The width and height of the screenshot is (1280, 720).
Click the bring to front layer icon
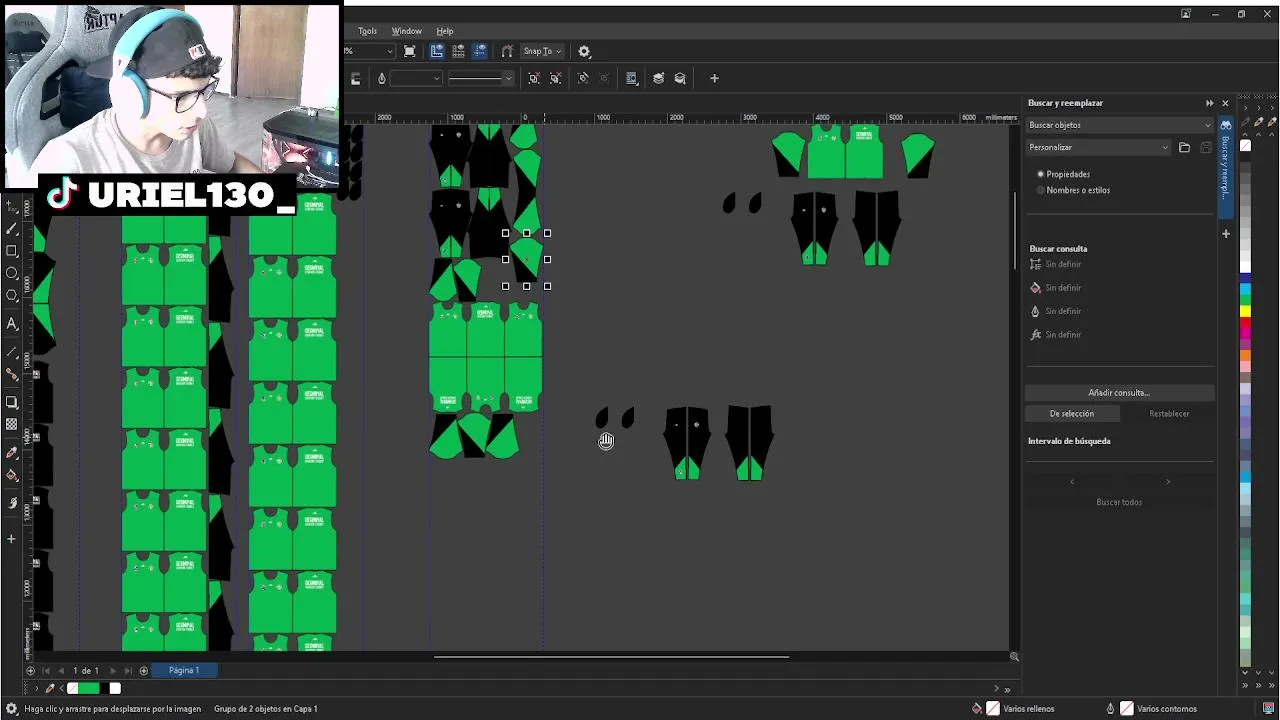coord(658,78)
